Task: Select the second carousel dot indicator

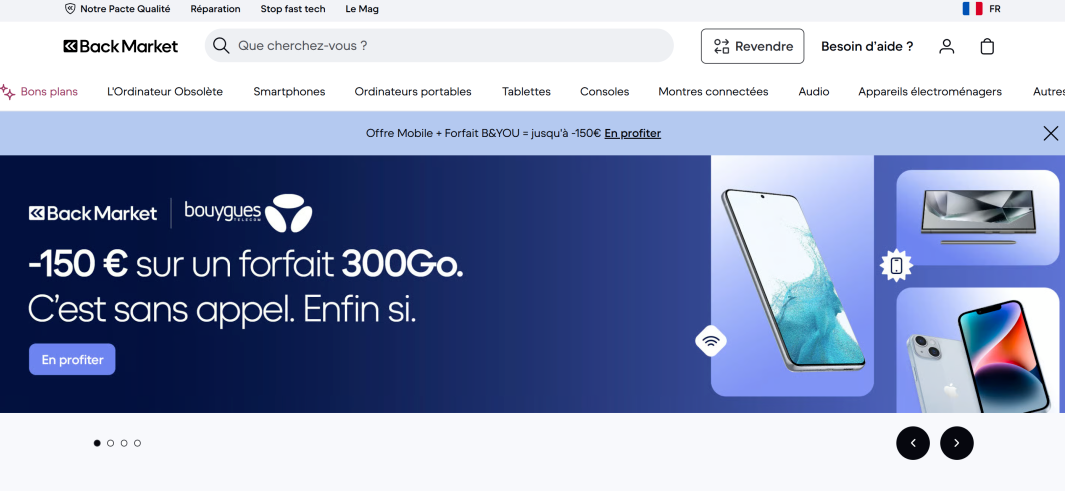Action: click(x=110, y=443)
